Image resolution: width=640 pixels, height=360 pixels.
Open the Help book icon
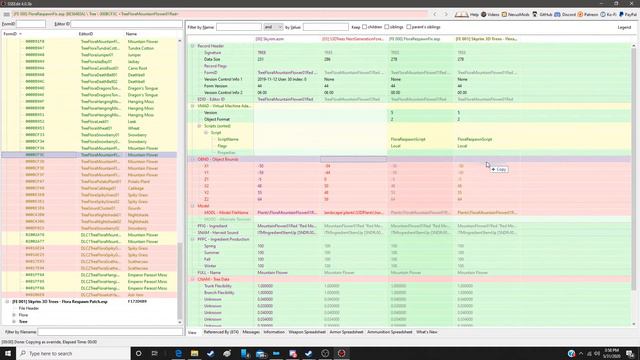pyautogui.click(x=462, y=14)
